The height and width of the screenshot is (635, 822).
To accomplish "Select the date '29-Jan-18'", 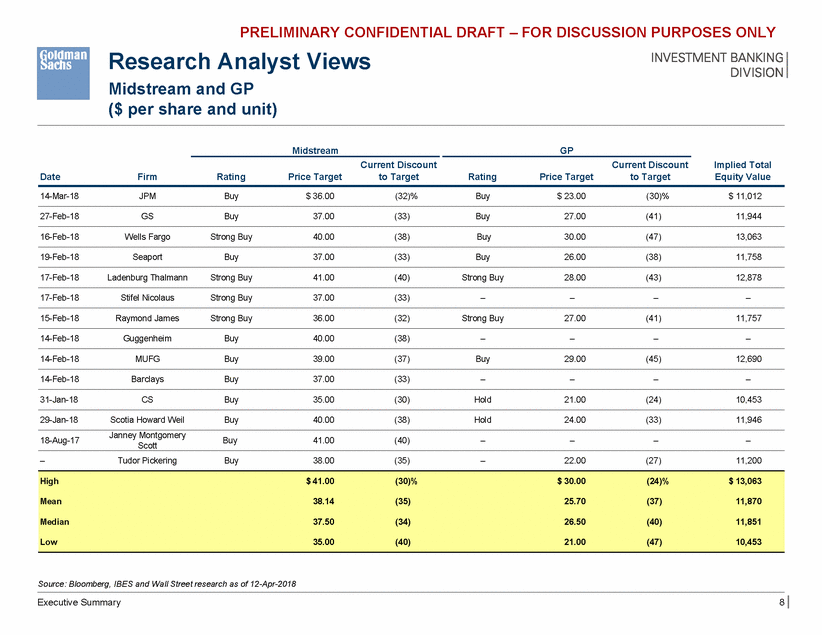I will coord(59,420).
